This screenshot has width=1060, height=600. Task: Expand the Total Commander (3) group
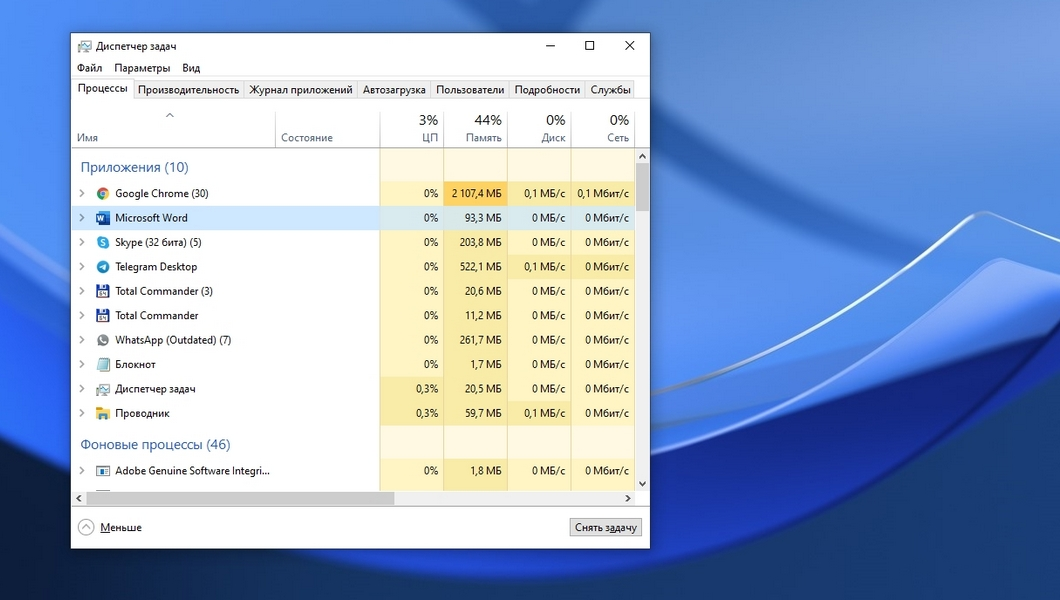pos(82,291)
